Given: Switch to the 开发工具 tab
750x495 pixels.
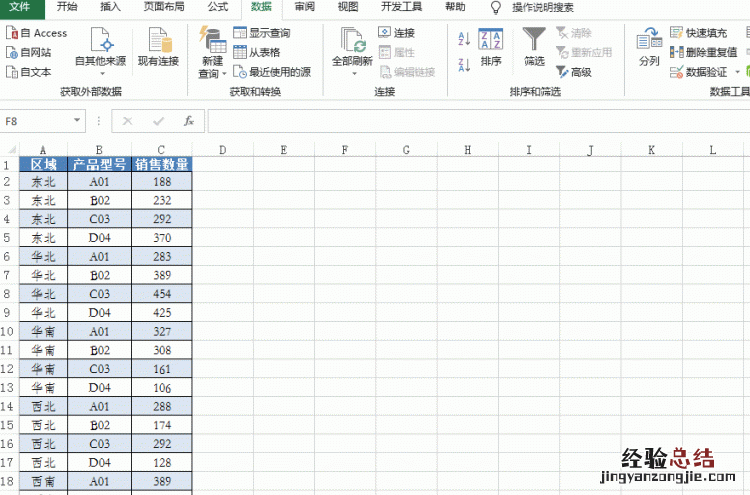Looking at the screenshot, I should pos(401,7).
